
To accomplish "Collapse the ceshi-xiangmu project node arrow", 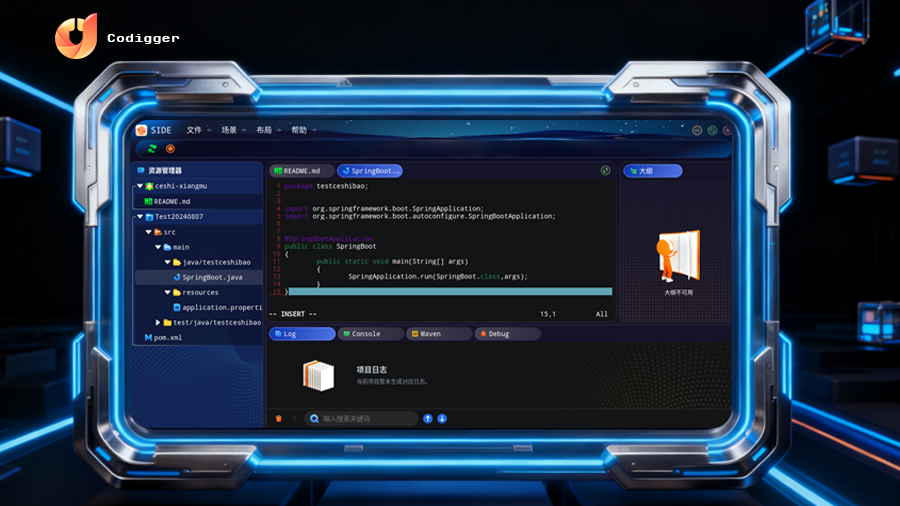I will tap(140, 186).
